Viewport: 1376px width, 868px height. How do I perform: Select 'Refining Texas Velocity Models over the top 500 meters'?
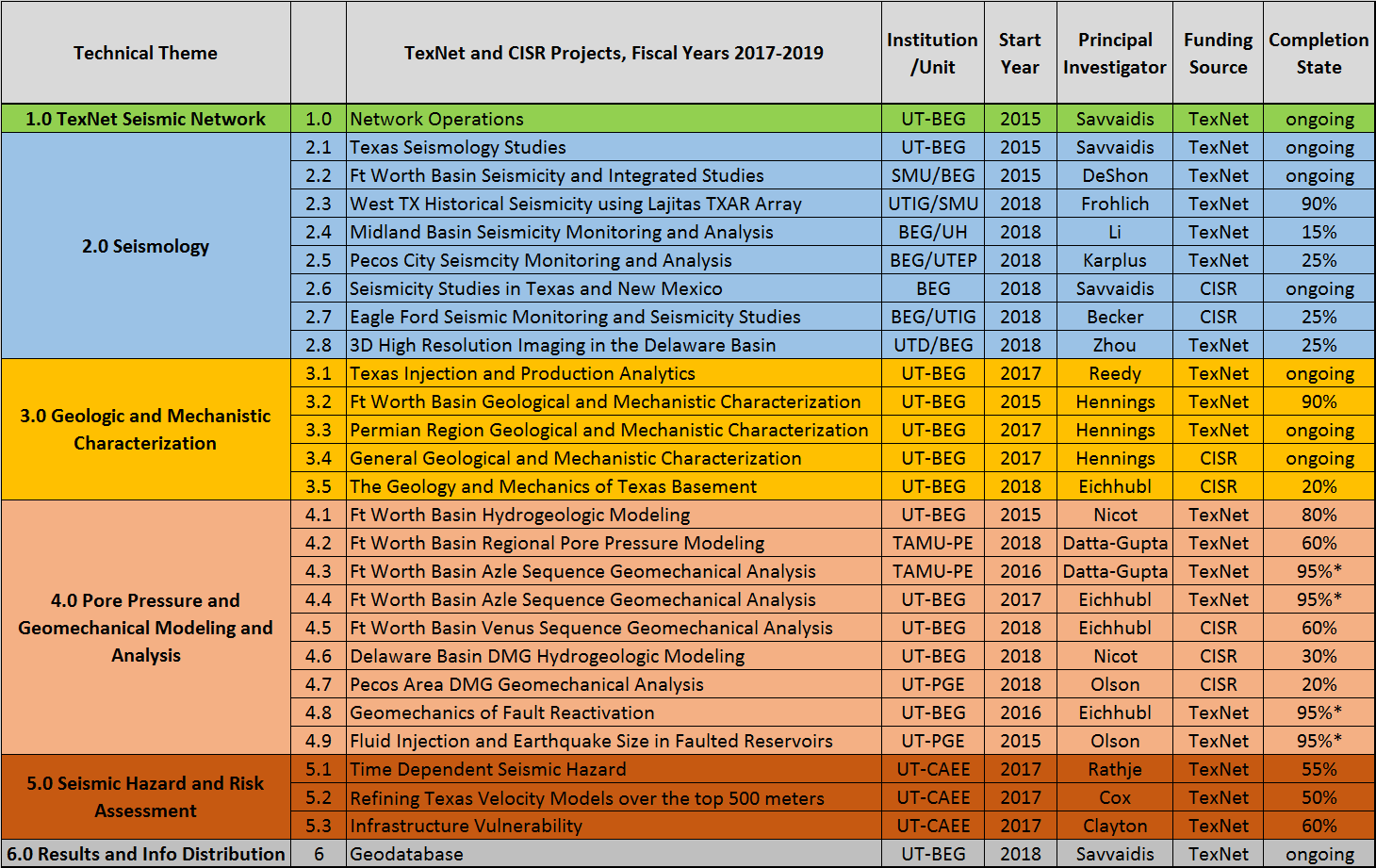[x=614, y=797]
